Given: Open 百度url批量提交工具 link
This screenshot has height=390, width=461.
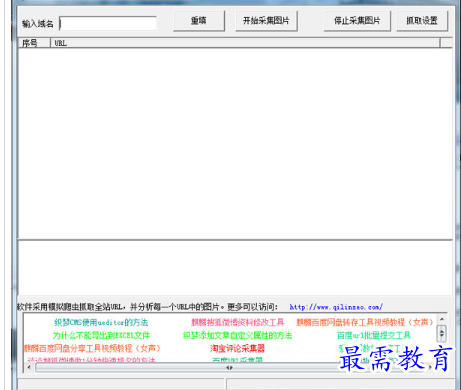Looking at the screenshot, I should (374, 335).
